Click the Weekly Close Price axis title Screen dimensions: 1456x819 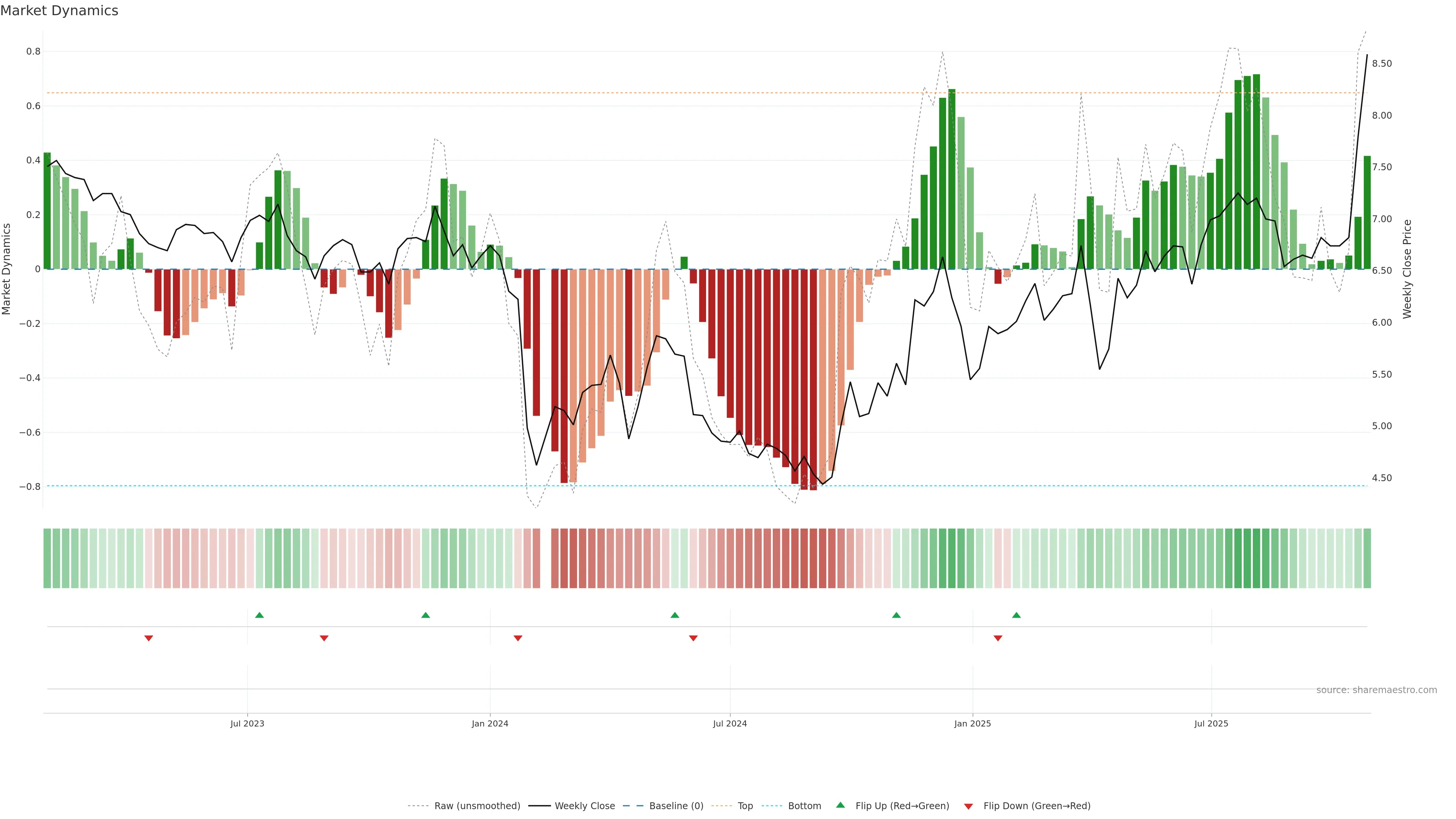tap(1407, 269)
